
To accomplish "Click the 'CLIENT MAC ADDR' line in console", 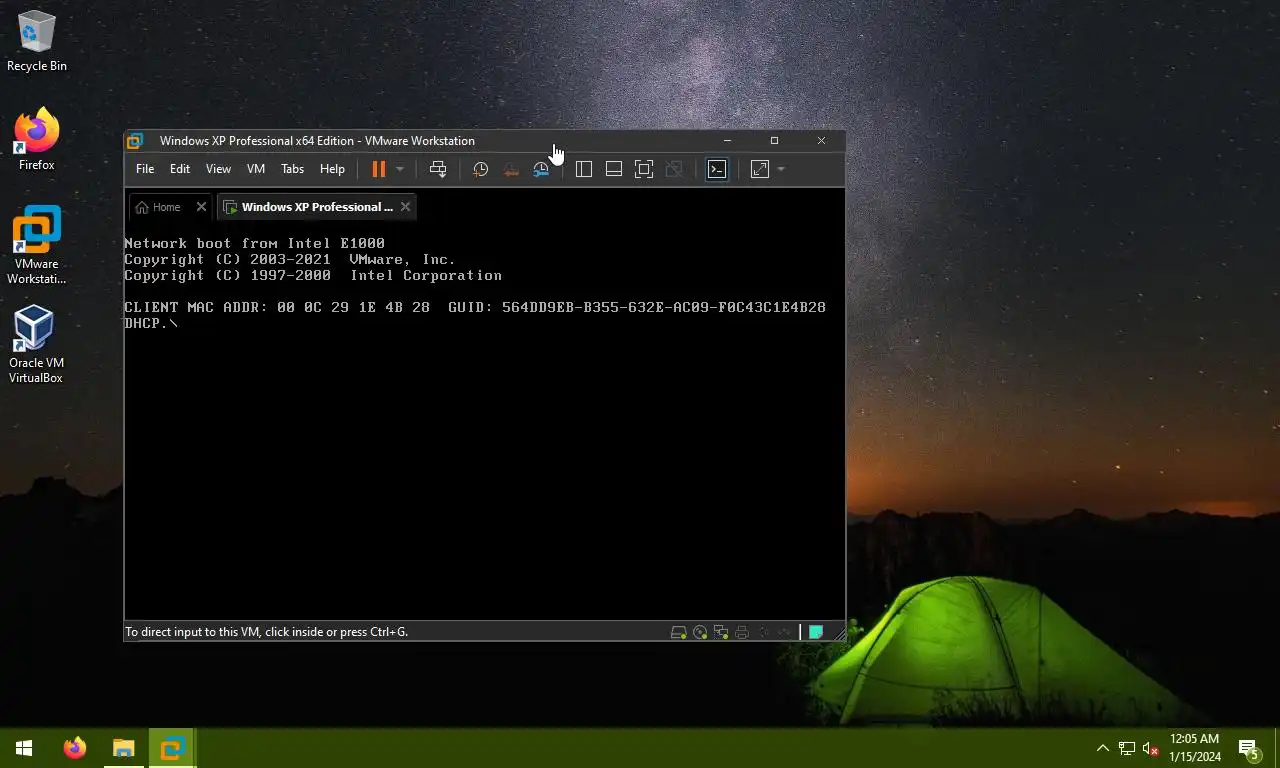I will (x=475, y=307).
